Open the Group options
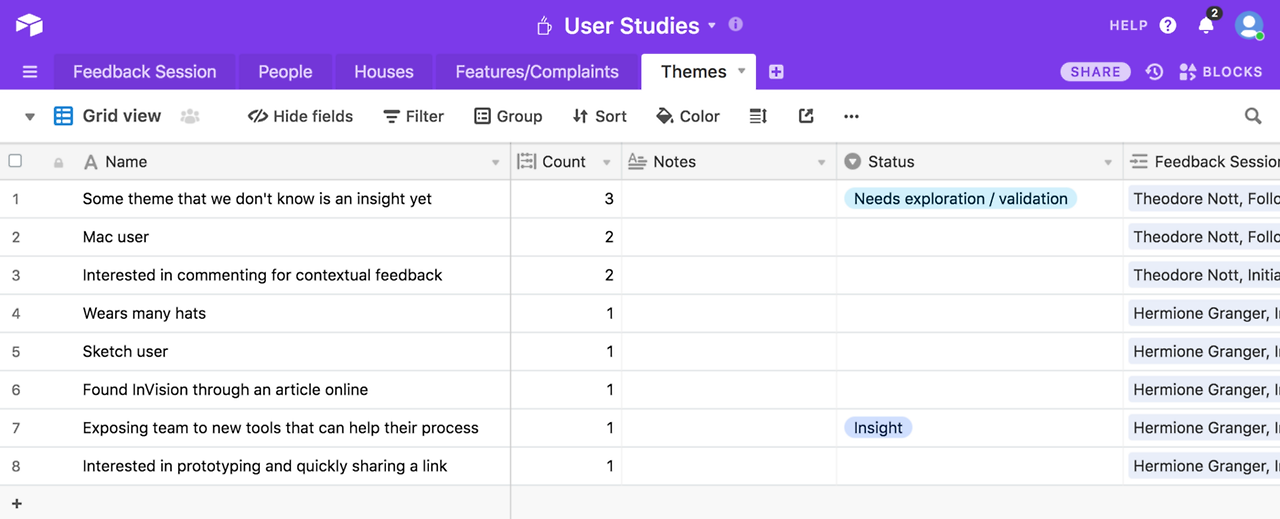 pos(508,116)
